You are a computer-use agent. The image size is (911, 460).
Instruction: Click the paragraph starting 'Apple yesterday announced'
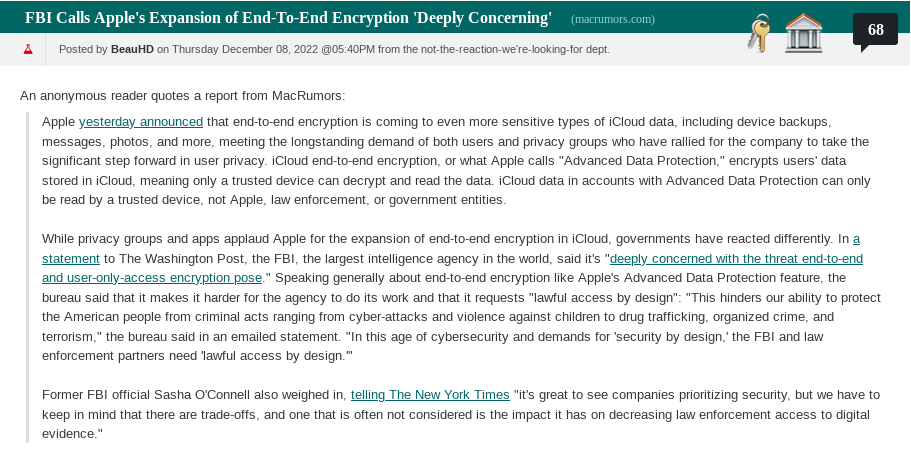pyautogui.click(x=450, y=160)
